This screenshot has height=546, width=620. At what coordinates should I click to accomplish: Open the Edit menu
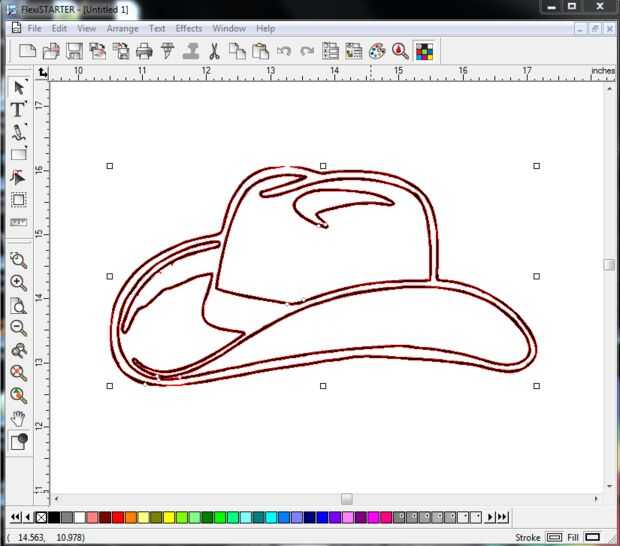click(x=59, y=28)
